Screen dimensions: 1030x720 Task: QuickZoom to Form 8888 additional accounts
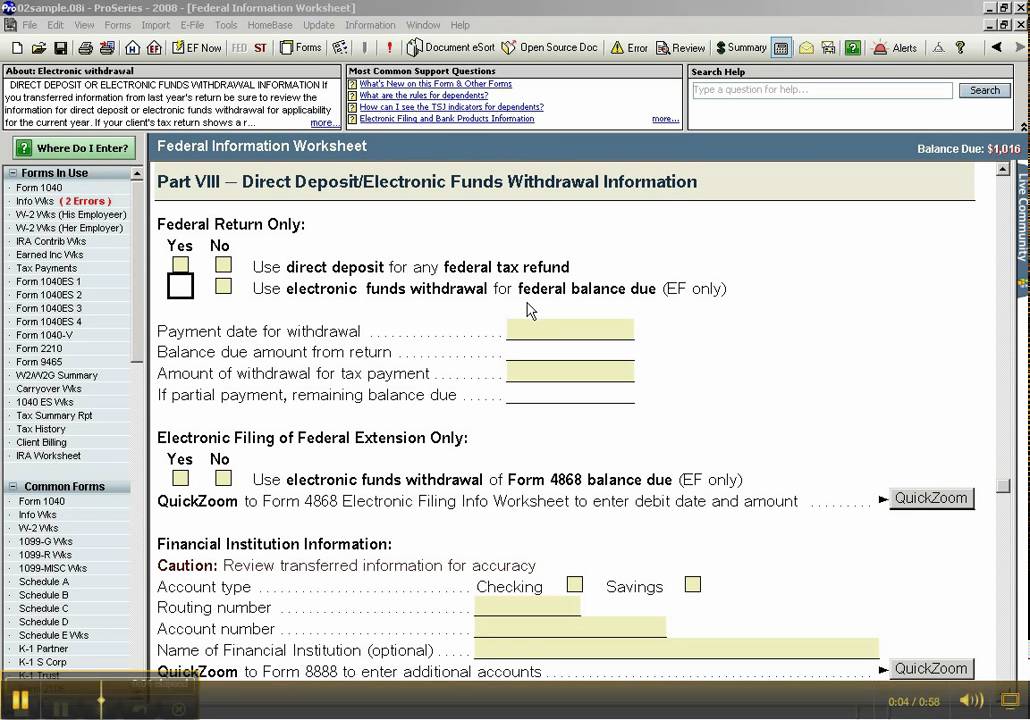(x=931, y=669)
